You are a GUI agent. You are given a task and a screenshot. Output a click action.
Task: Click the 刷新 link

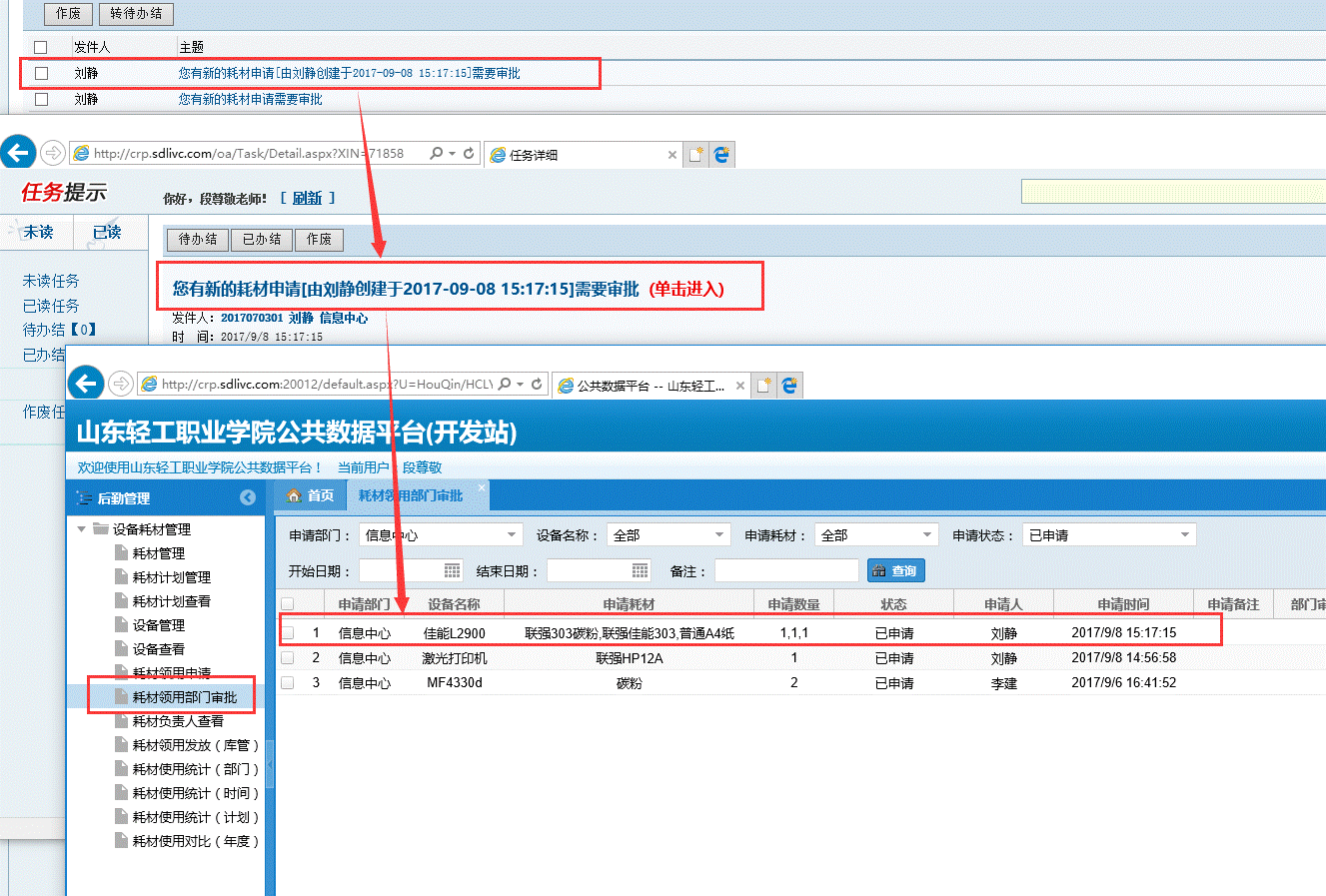pos(308,198)
